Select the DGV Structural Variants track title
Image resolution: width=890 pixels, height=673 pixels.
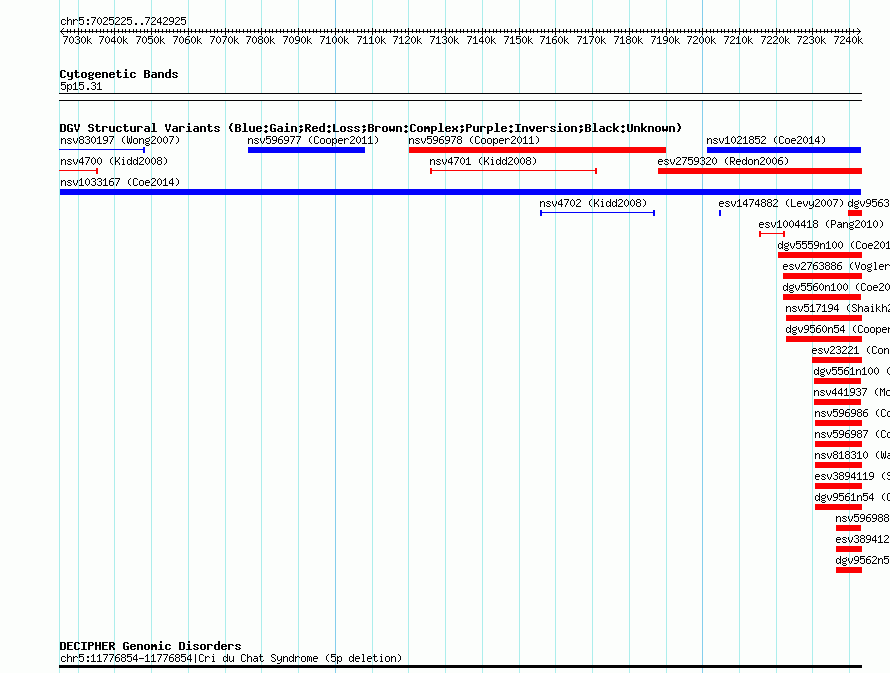[x=371, y=128]
